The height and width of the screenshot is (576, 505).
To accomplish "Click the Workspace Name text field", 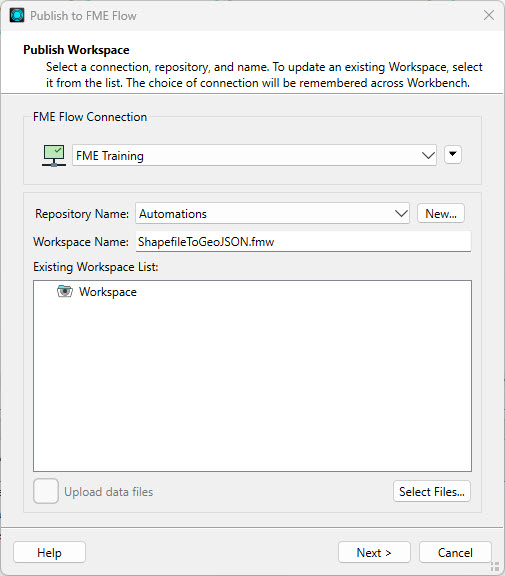I will [303, 241].
